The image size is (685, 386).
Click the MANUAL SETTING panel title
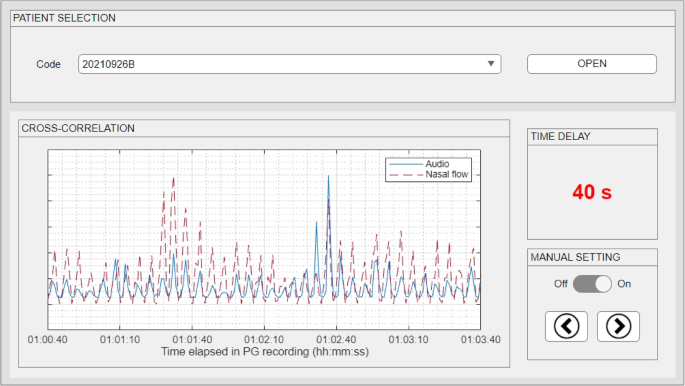tap(575, 257)
